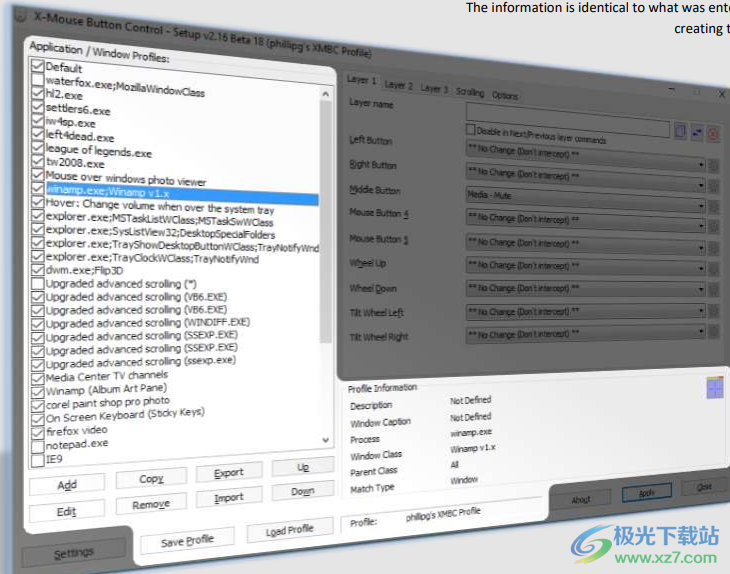Toggle the league of legends.exe checkbox
Viewport: 730px width, 574px height.
pos(38,148)
